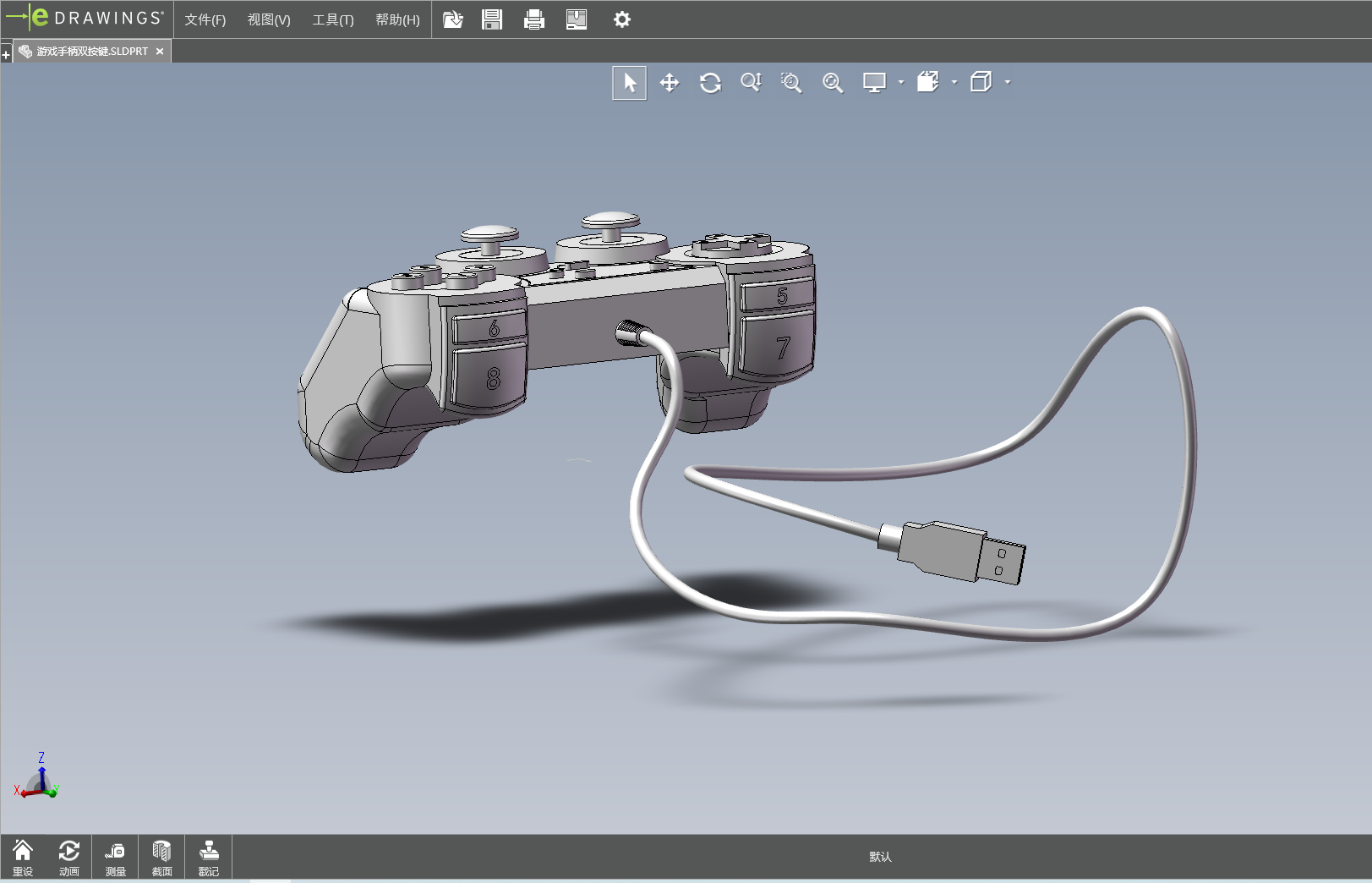Click the Print icon
1372x883 pixels.
click(534, 19)
